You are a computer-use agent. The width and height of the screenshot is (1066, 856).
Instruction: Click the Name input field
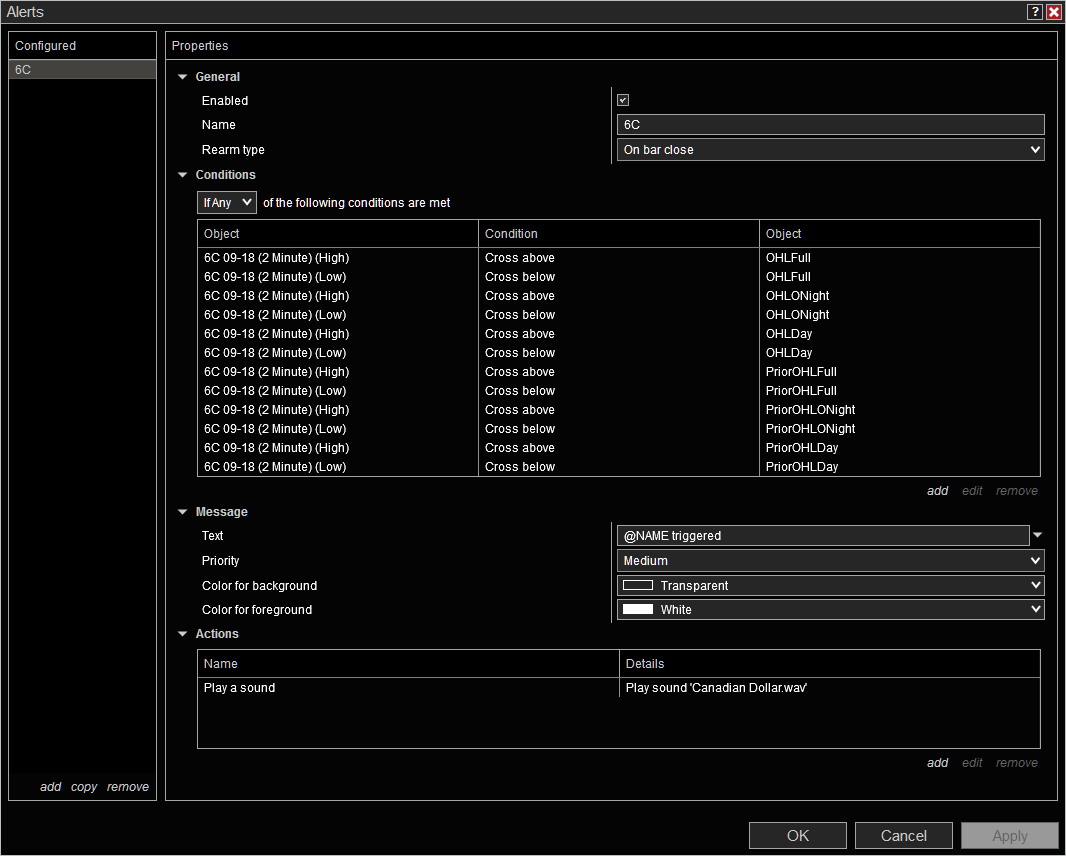coord(830,124)
